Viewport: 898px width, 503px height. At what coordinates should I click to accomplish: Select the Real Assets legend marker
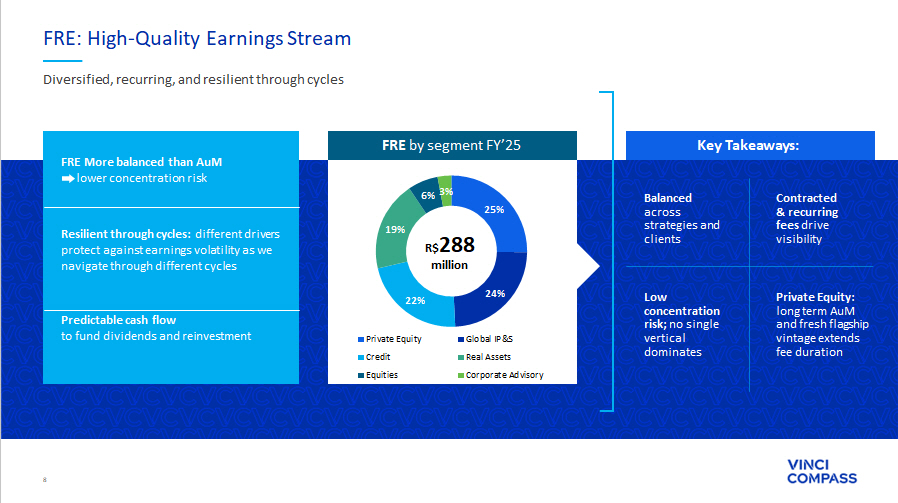(x=459, y=357)
